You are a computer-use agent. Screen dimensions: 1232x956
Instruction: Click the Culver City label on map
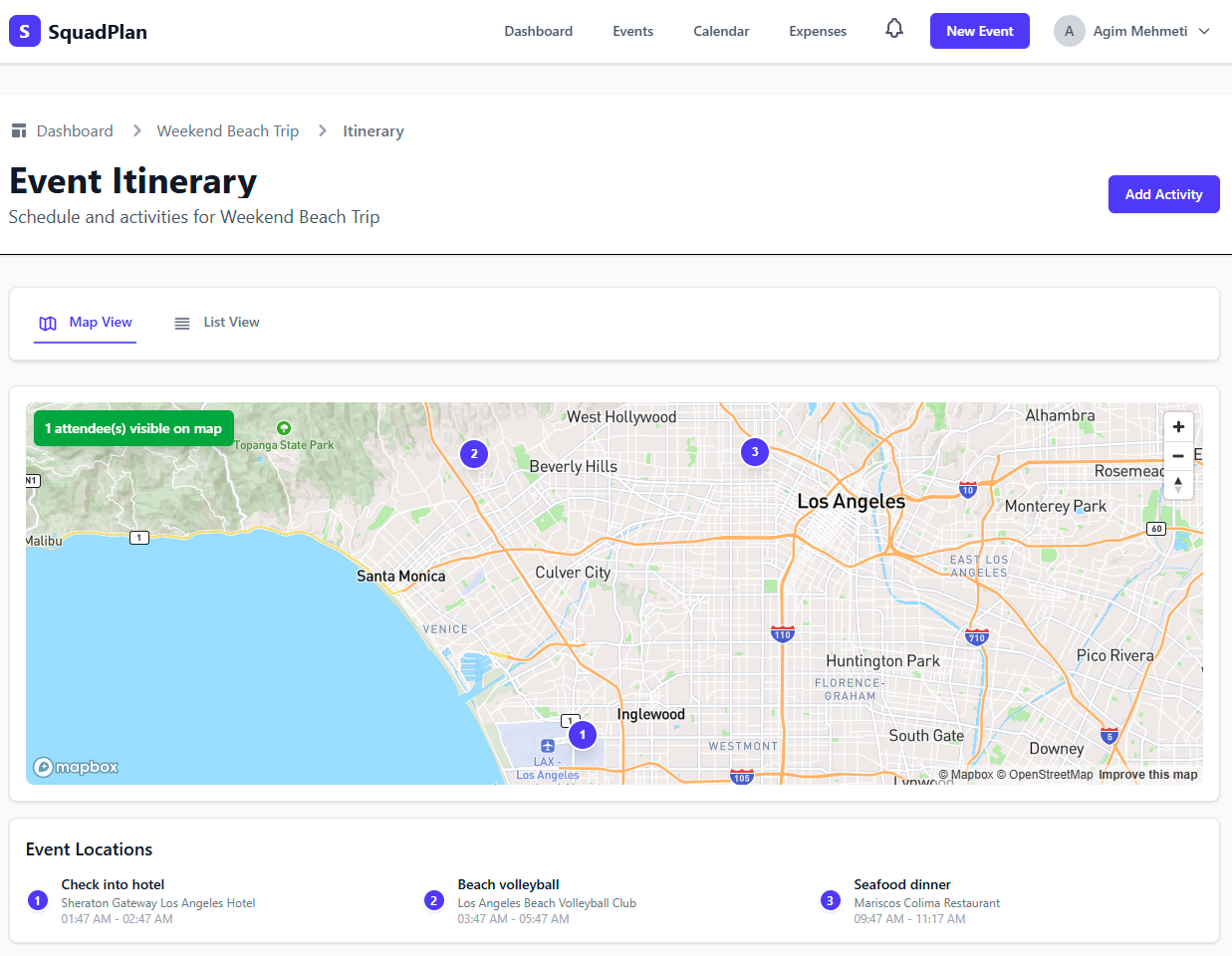tap(573, 573)
